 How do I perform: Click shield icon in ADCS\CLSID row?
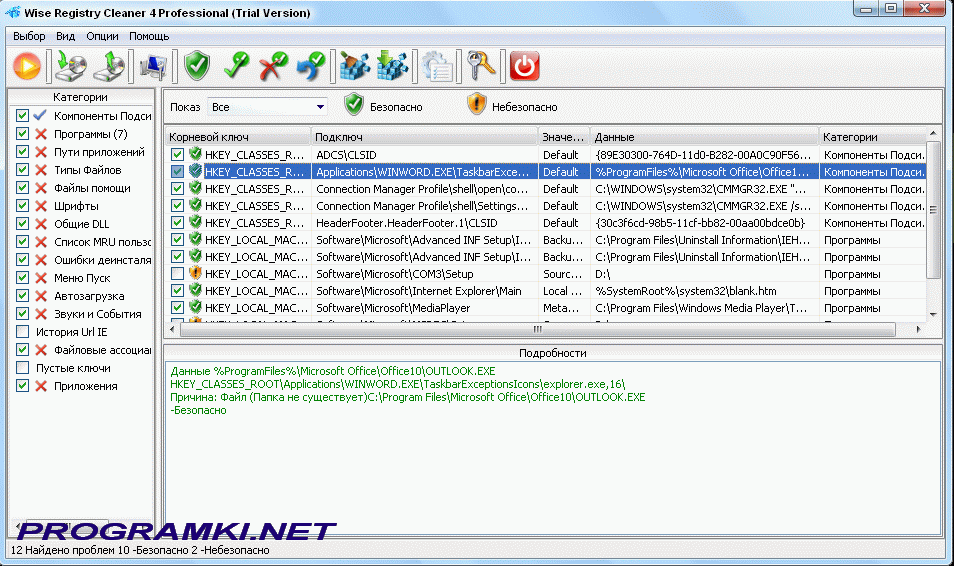click(x=195, y=154)
